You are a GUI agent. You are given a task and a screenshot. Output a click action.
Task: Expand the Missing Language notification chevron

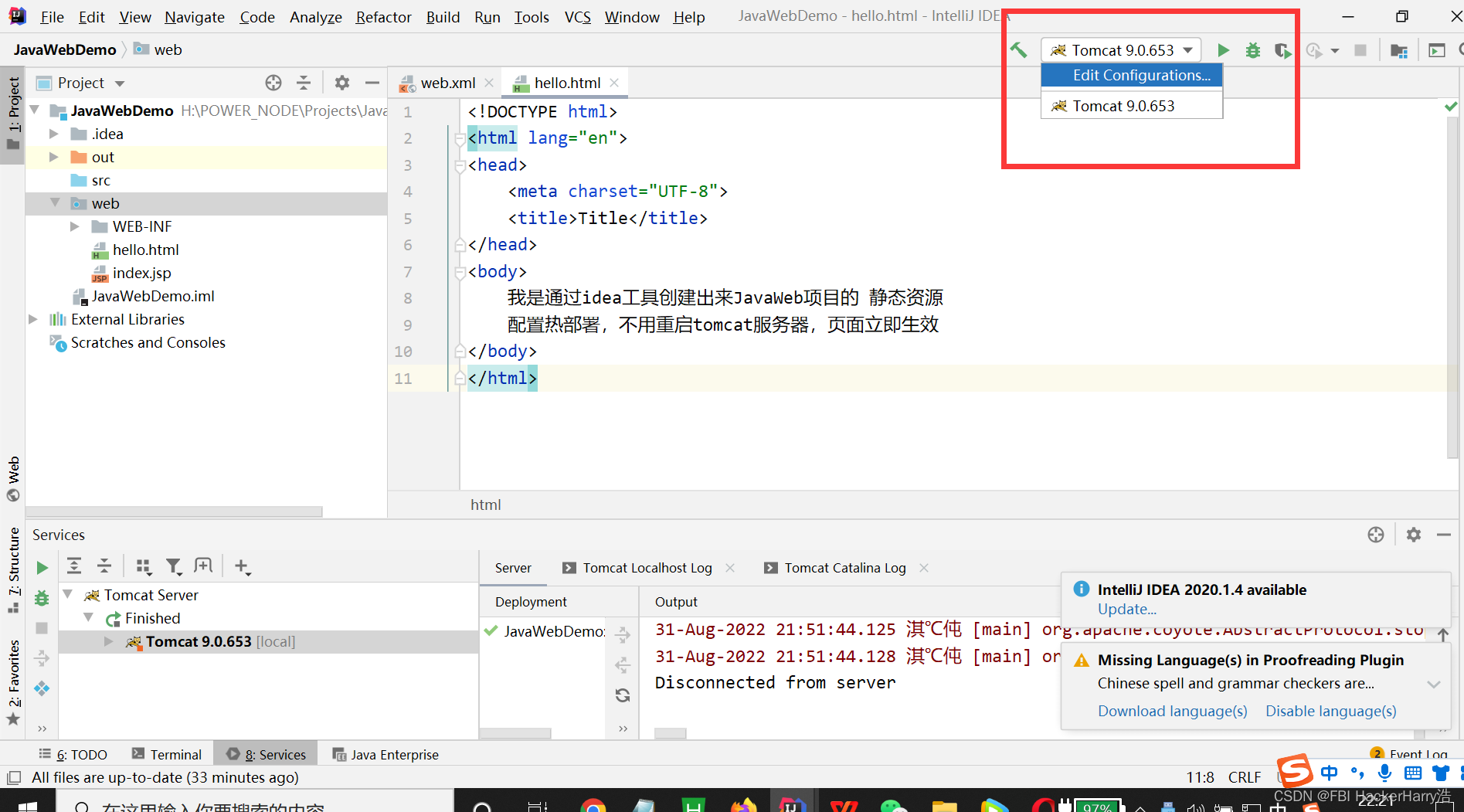(1434, 684)
